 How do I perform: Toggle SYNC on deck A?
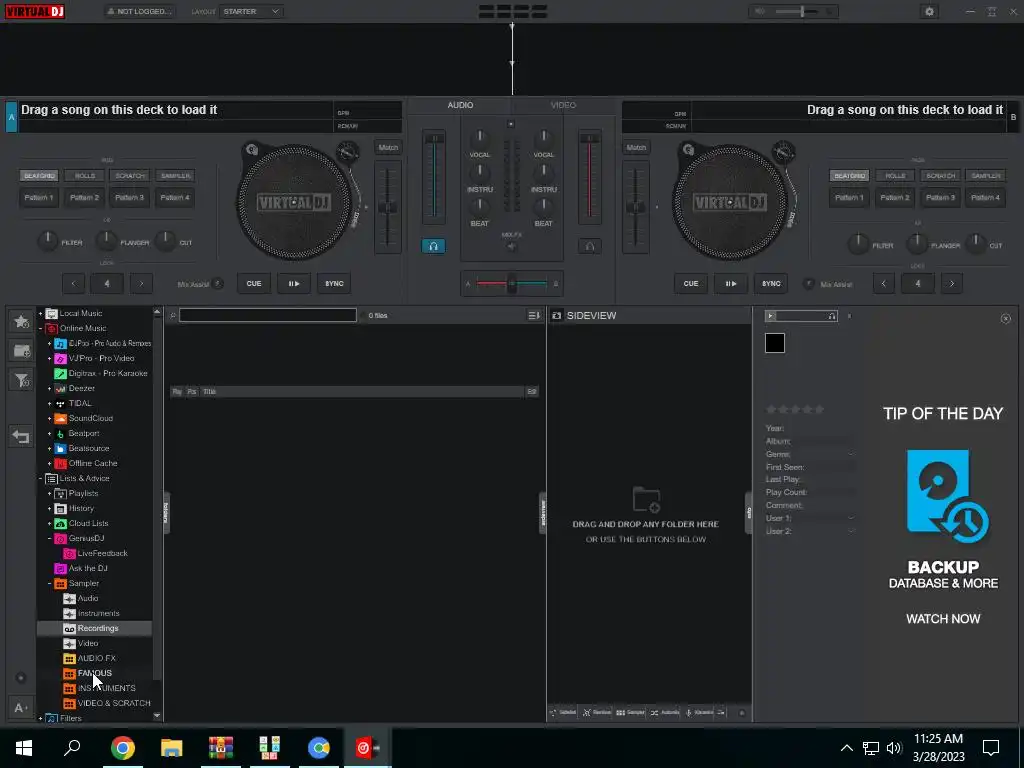click(x=334, y=283)
